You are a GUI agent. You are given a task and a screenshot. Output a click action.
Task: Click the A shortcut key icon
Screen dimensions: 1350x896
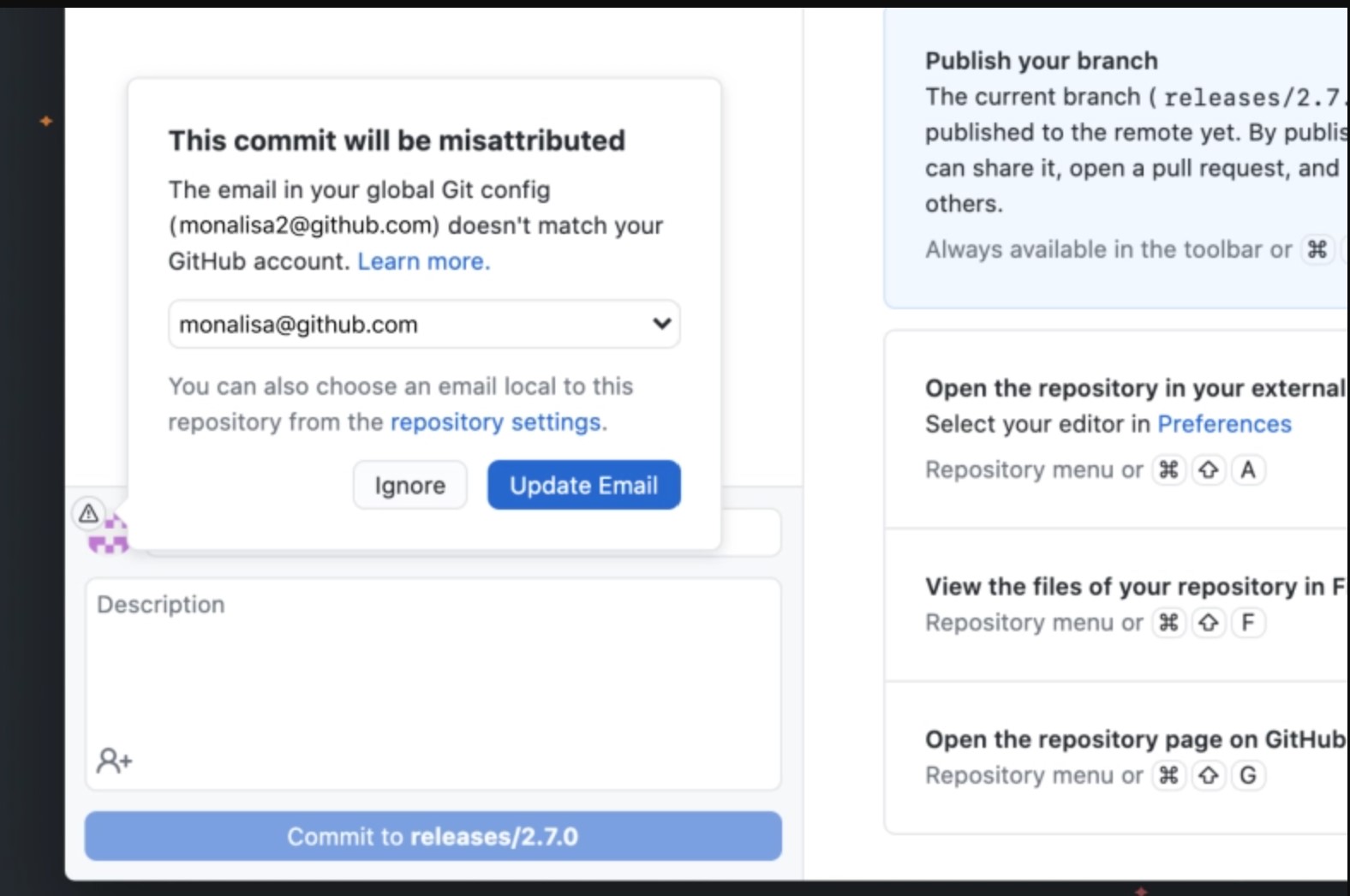1248,469
